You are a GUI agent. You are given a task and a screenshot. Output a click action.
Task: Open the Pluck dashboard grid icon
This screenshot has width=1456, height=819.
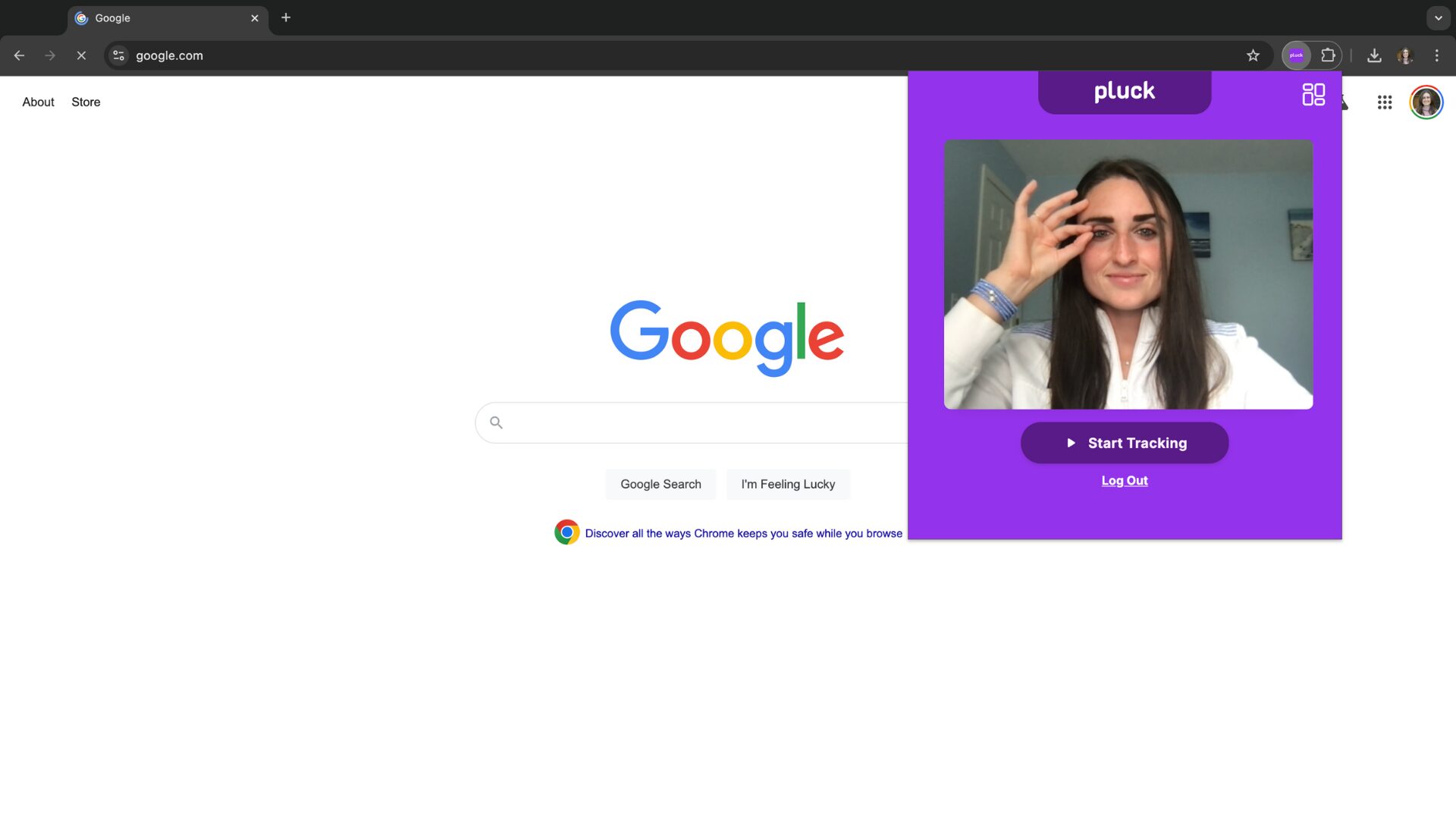click(x=1313, y=95)
